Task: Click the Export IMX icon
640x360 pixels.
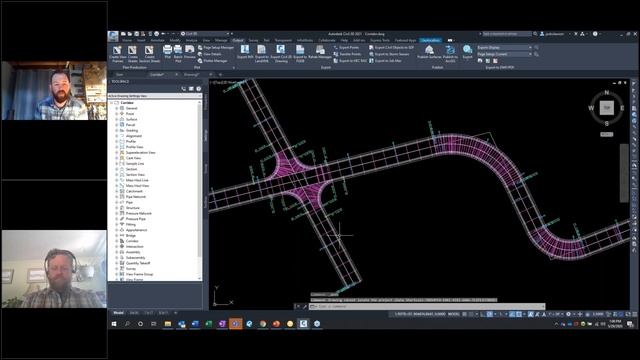Action: [245, 52]
